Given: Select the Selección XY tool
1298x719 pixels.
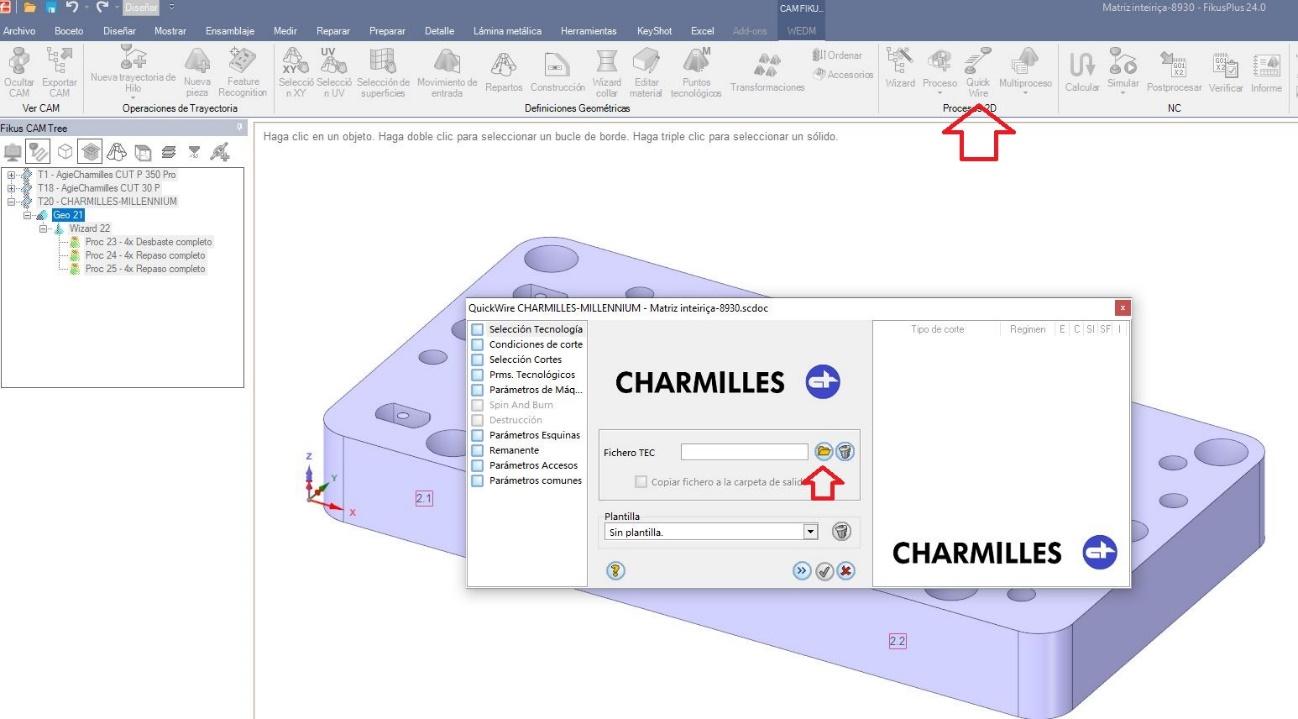Looking at the screenshot, I should tap(296, 70).
